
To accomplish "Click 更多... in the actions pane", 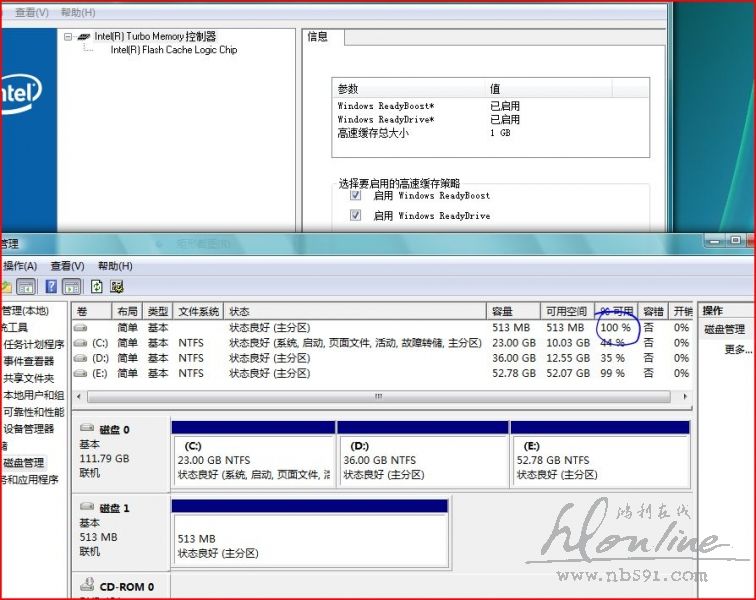I will 737,350.
